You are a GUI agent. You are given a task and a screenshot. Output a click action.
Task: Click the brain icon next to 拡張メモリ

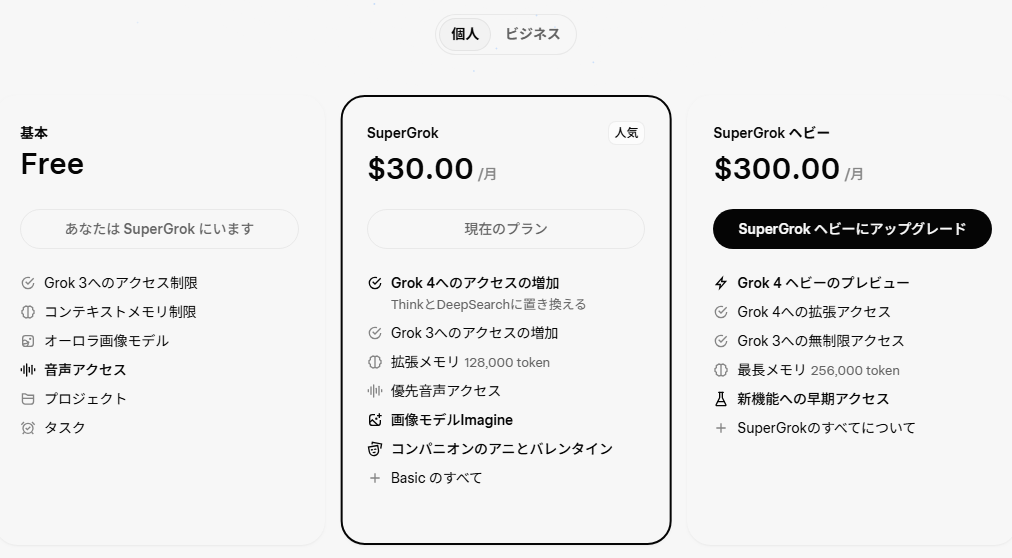click(x=375, y=362)
